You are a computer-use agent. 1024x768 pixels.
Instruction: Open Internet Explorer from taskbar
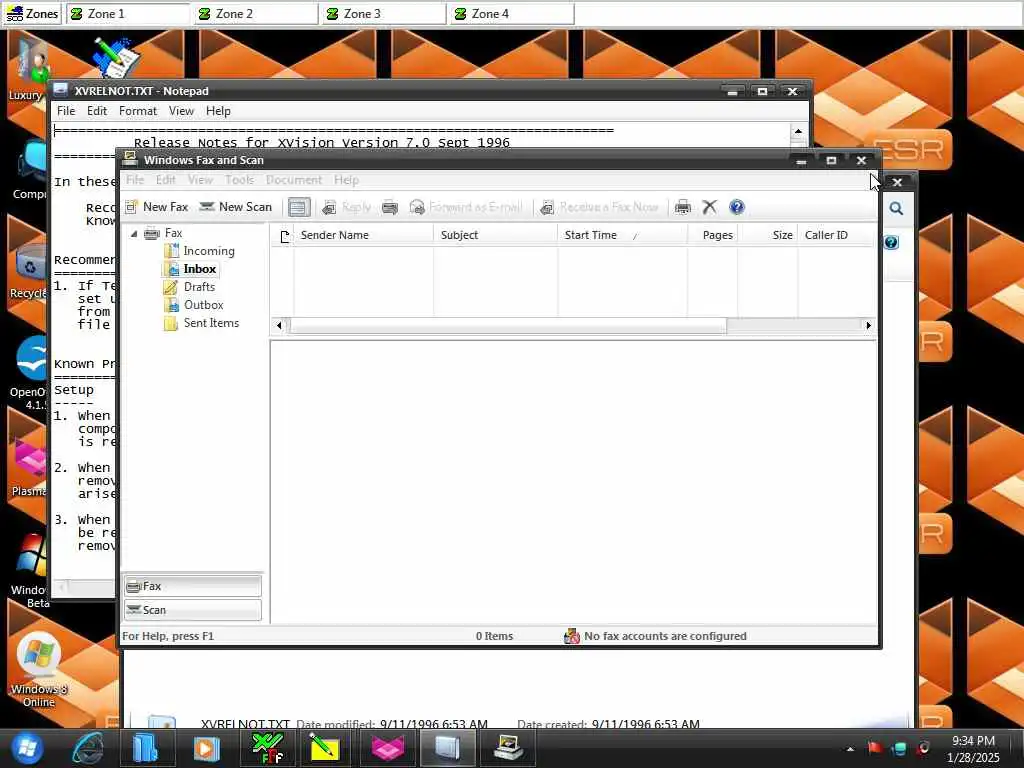pos(88,748)
